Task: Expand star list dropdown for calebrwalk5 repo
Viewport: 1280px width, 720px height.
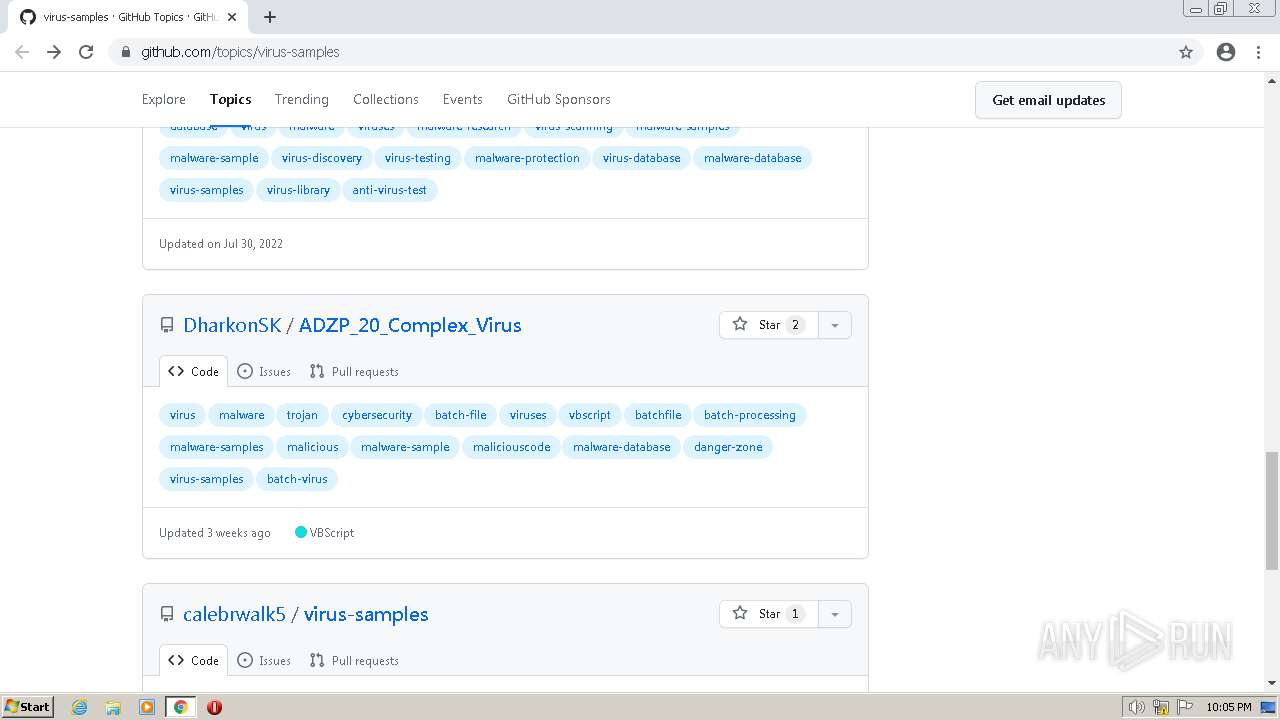Action: (835, 614)
